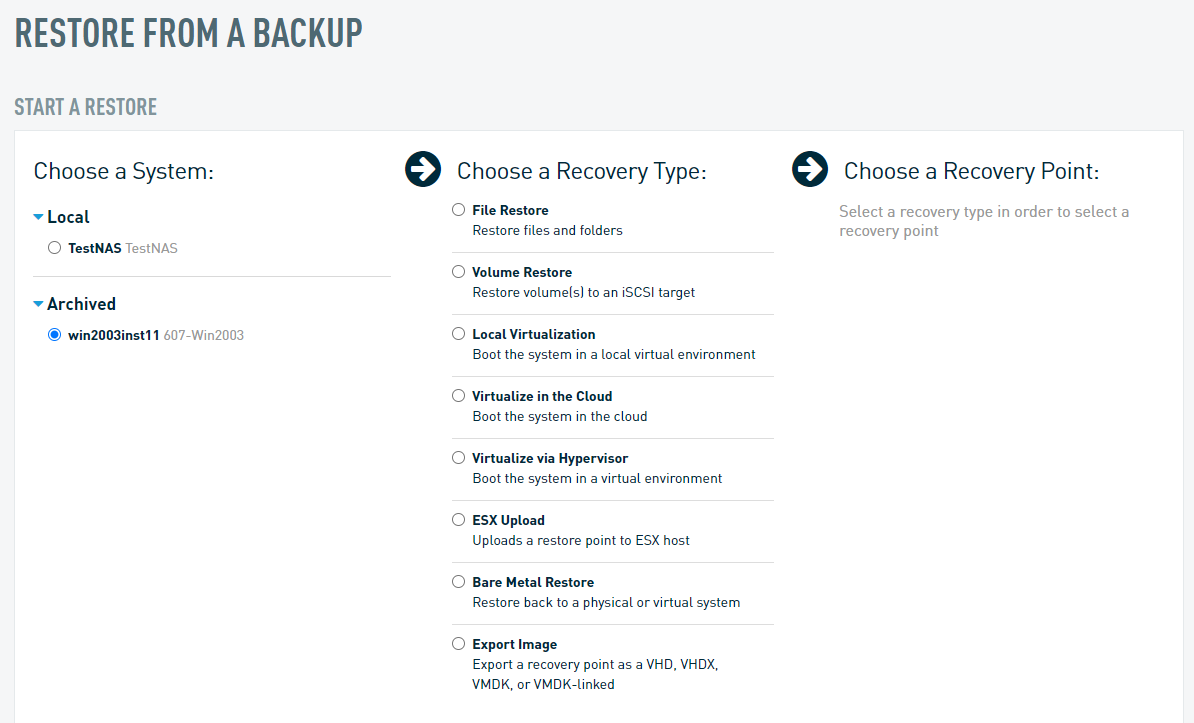This screenshot has width=1194, height=723.
Task: Select the TestNAS system radio button
Action: (x=54, y=247)
